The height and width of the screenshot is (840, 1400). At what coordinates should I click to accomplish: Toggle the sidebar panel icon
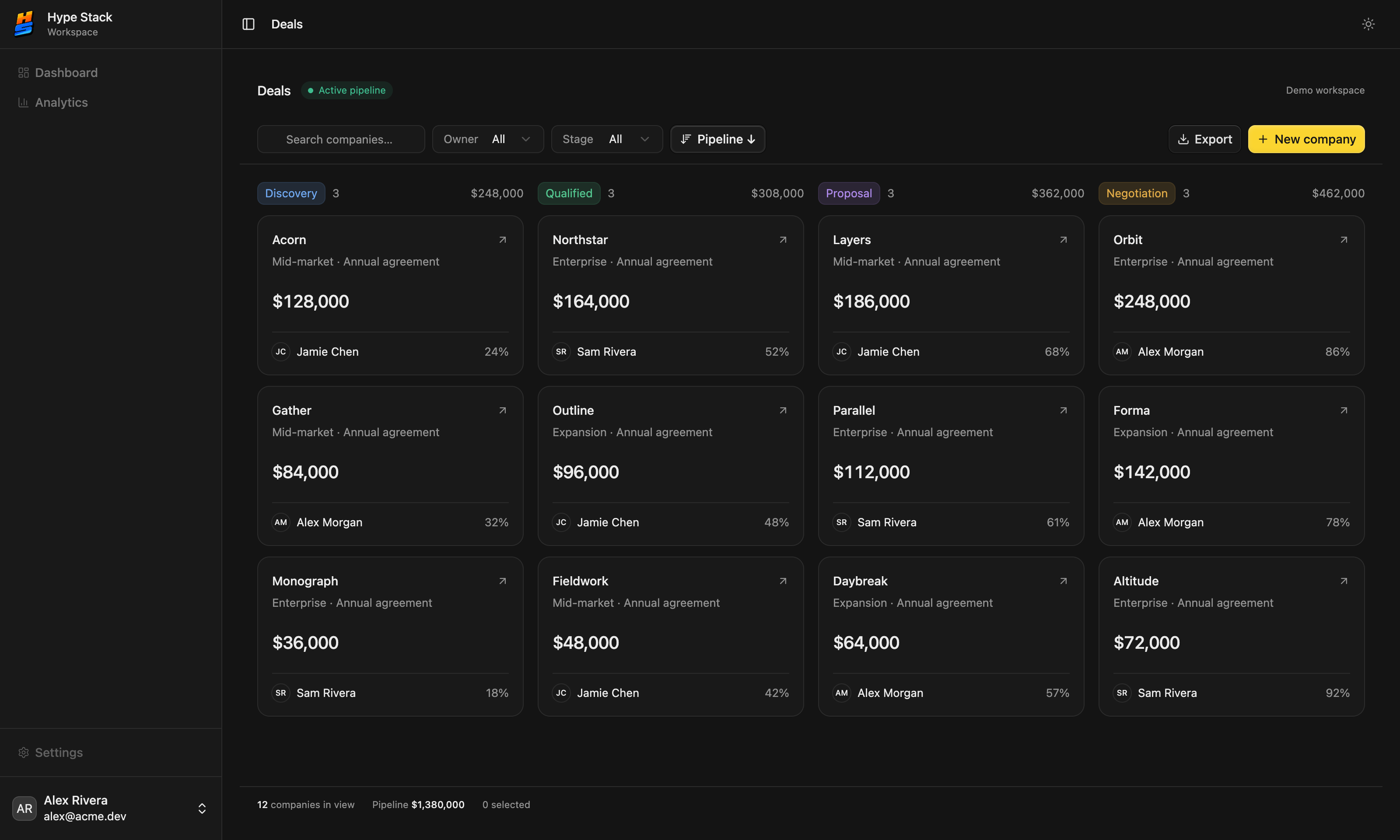click(x=248, y=24)
